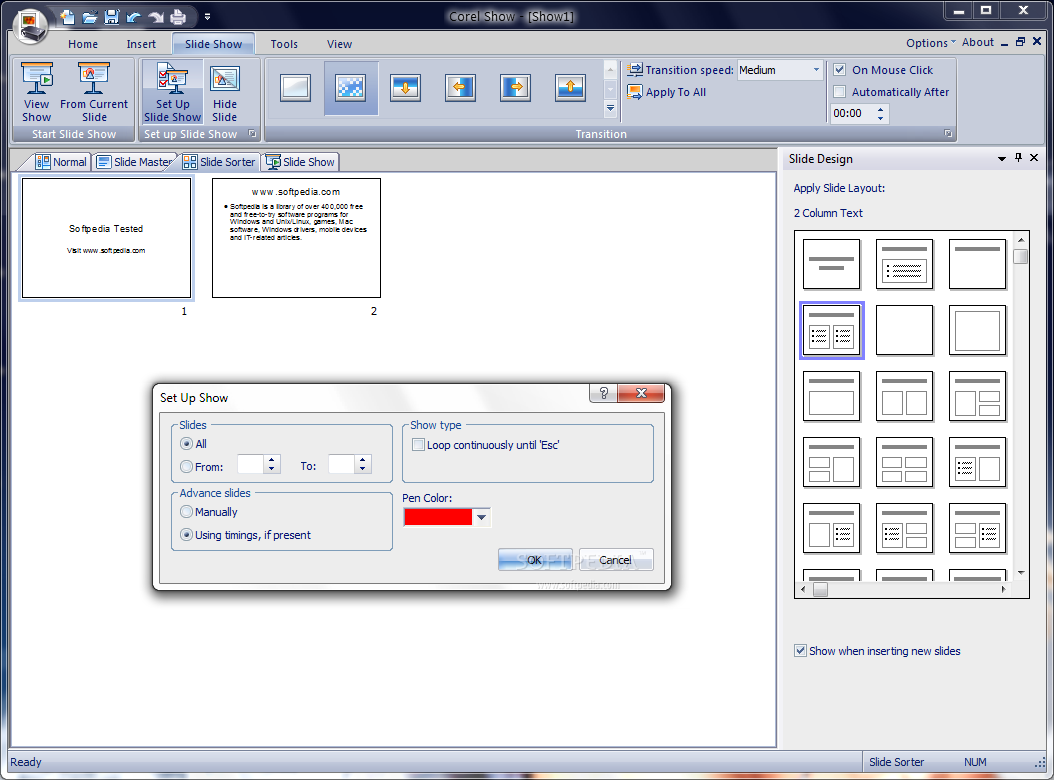Choose the Title and bulleted text layout

click(x=905, y=264)
